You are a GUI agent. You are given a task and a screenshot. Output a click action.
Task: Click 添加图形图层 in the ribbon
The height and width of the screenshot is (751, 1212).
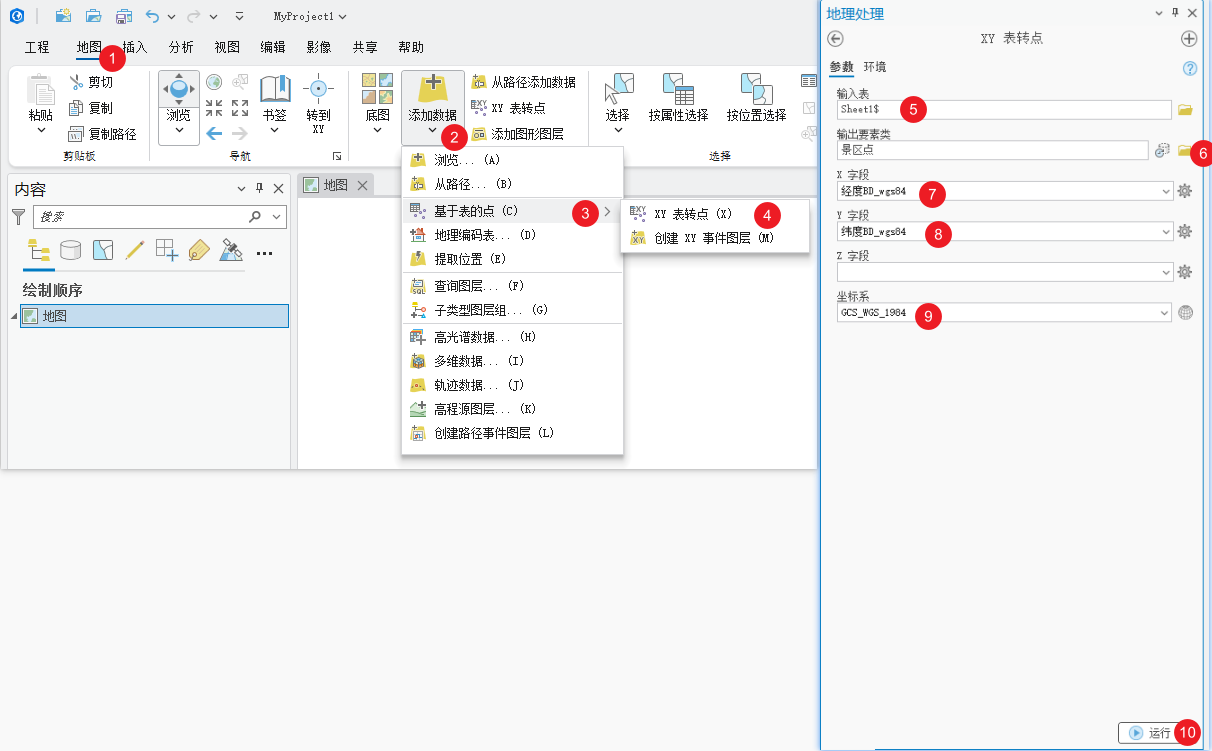(518, 134)
